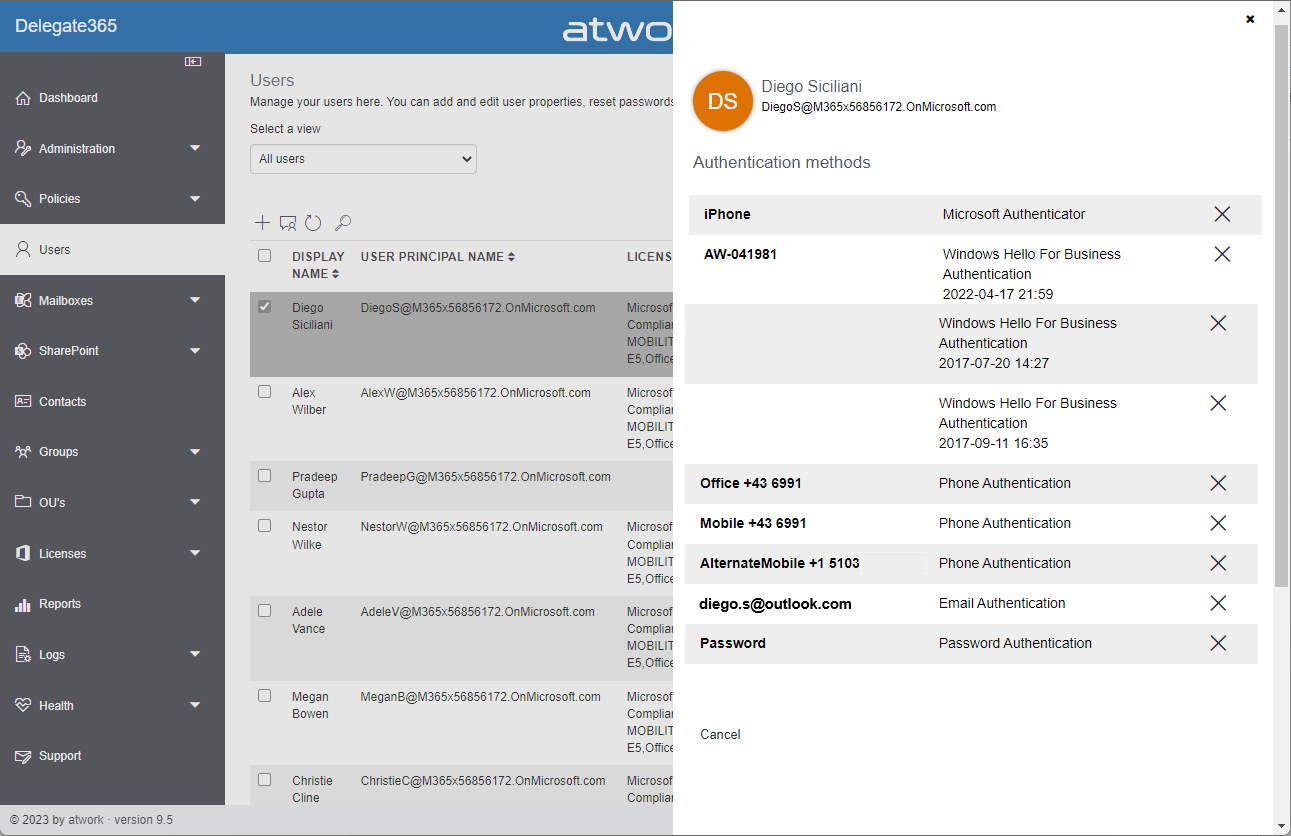Expand the Administration menu arrow

click(x=195, y=149)
